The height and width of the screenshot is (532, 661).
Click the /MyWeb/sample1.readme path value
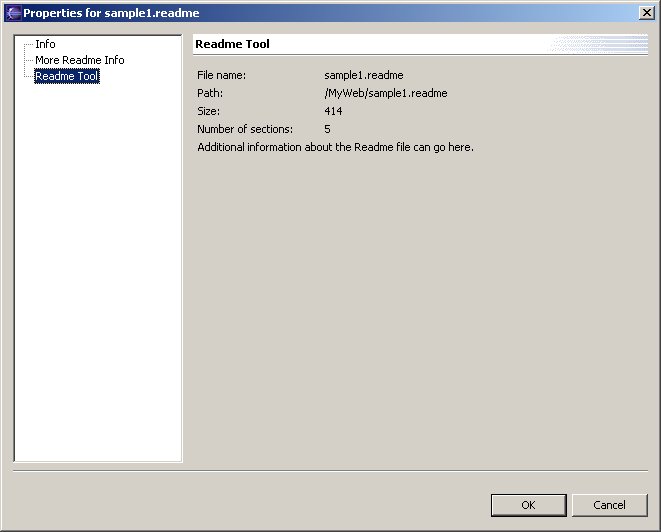point(385,94)
